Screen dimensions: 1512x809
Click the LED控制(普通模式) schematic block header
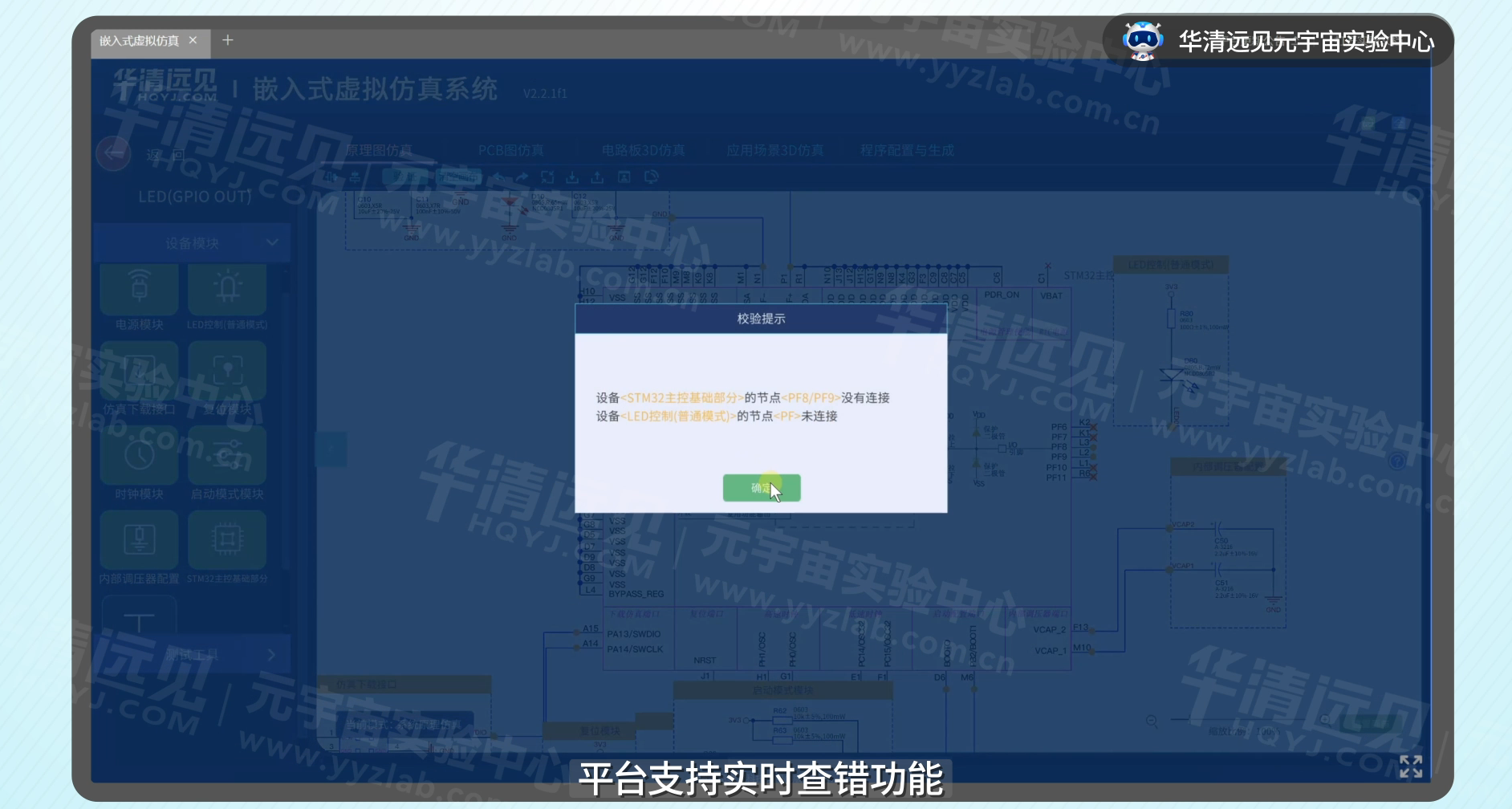click(x=1171, y=265)
